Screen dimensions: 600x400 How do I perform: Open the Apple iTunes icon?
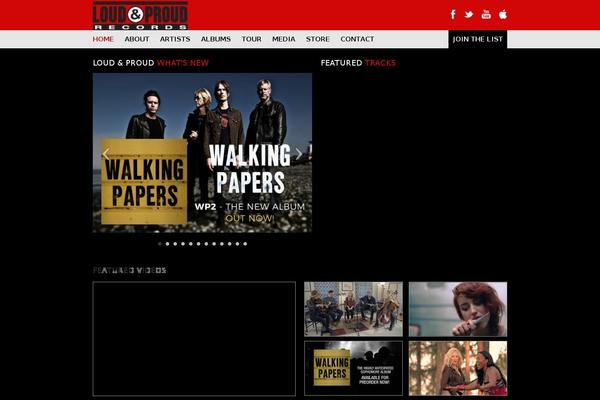pyautogui.click(x=503, y=15)
